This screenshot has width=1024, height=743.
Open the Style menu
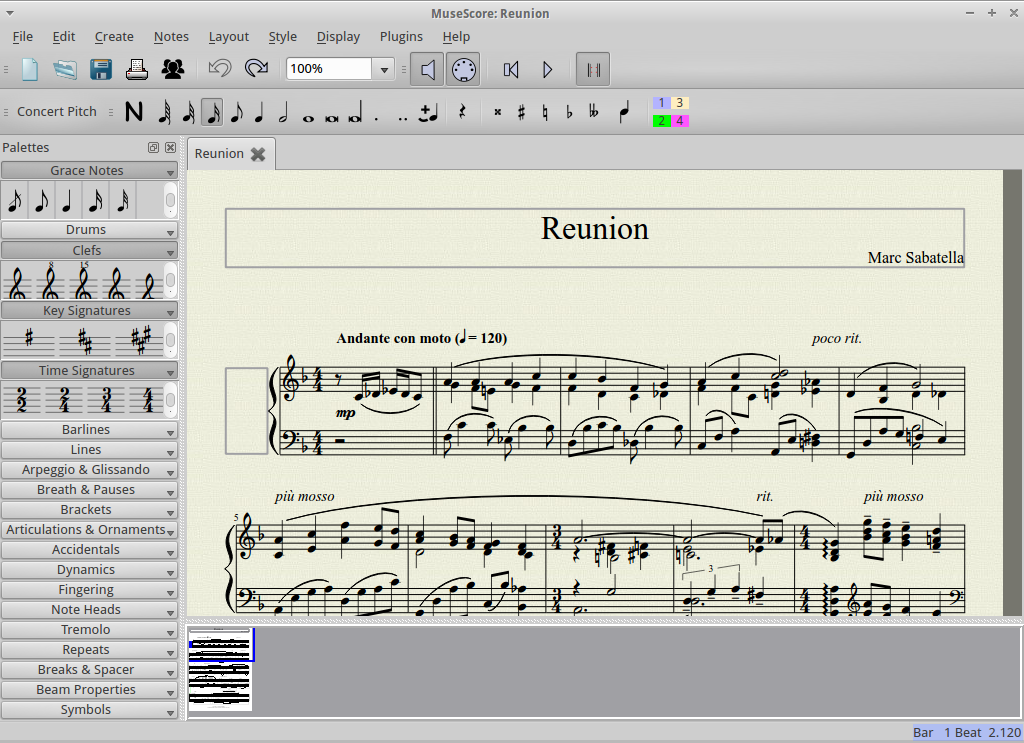click(282, 37)
